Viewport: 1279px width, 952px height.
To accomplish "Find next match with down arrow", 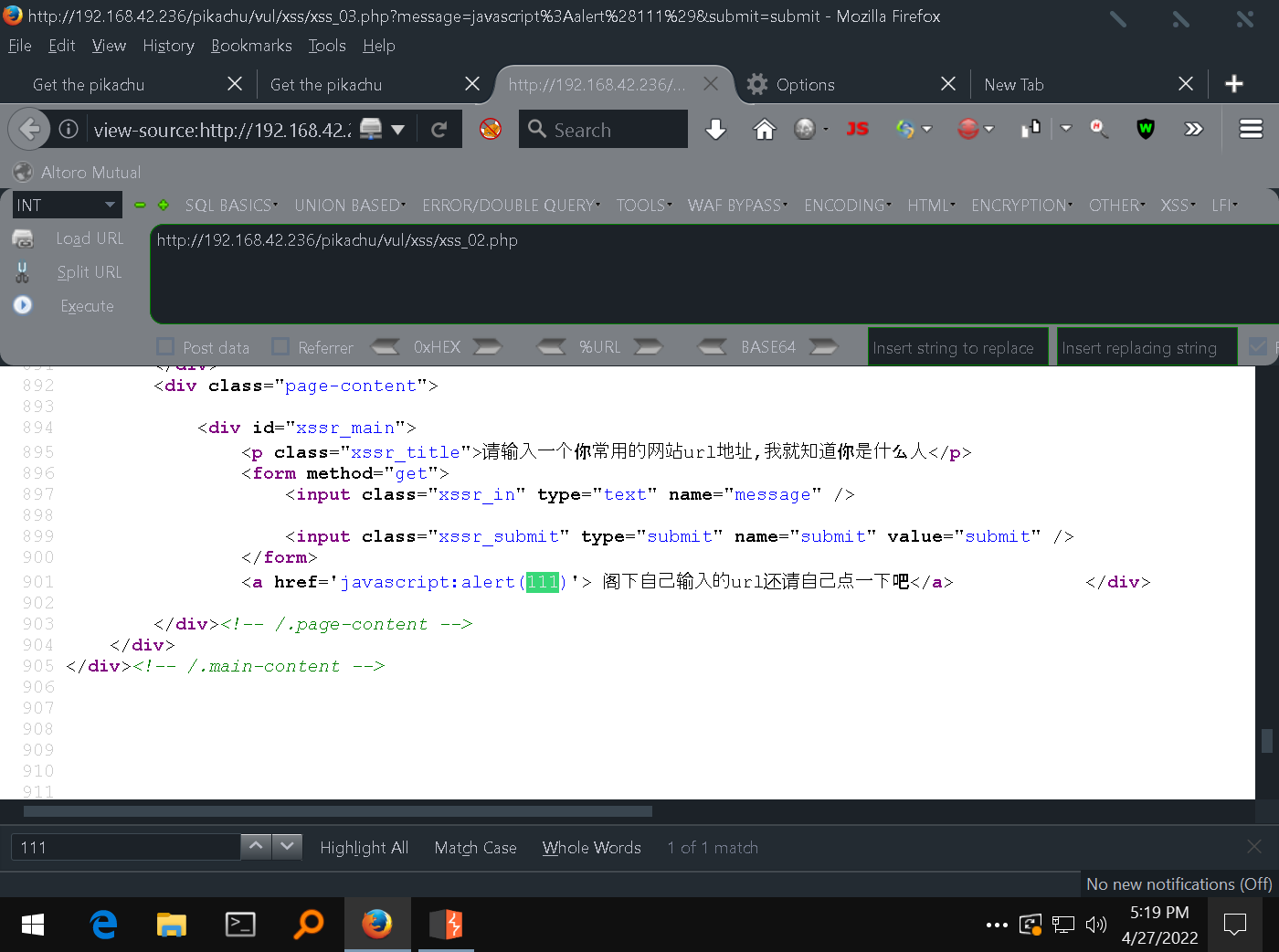I will point(287,847).
